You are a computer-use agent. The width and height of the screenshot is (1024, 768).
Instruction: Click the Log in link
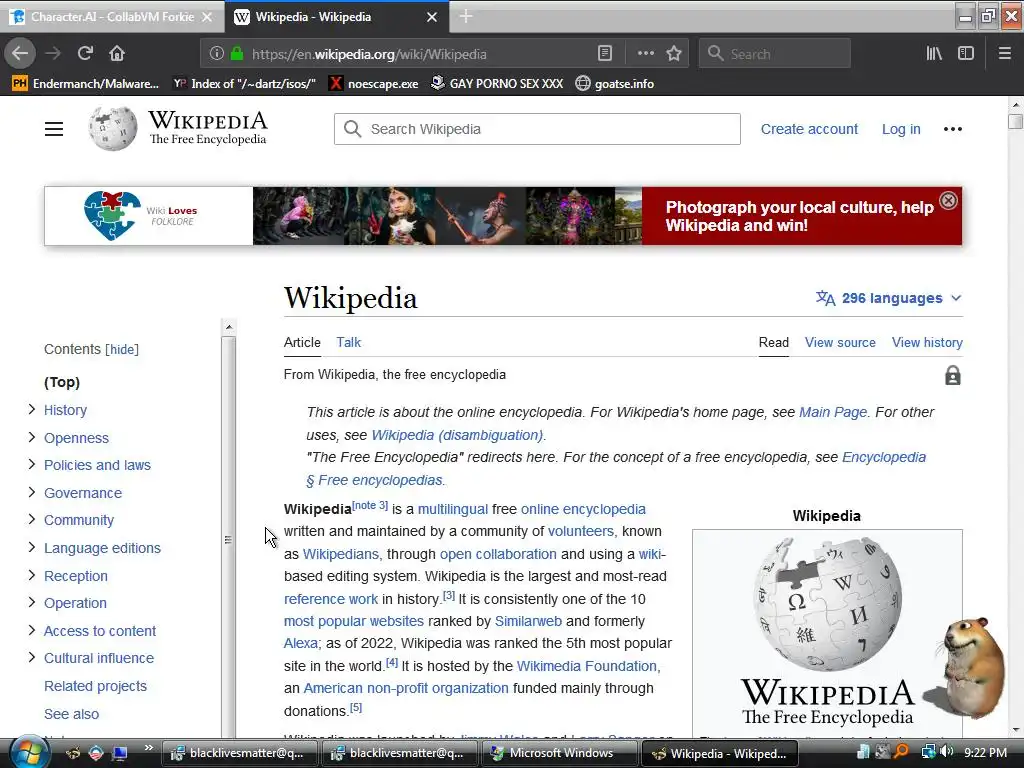click(901, 129)
